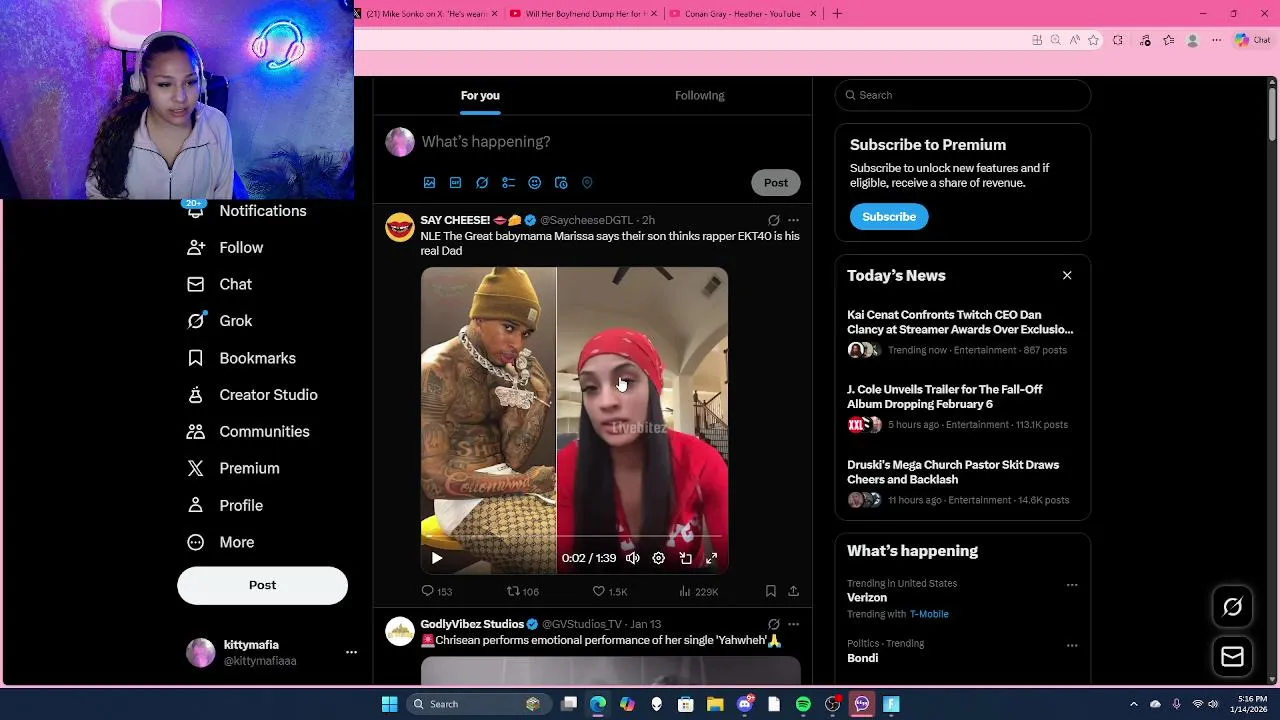This screenshot has height=720, width=1280.
Task: Switch to the Conan Gray Heather tab
Action: pyautogui.click(x=742, y=13)
